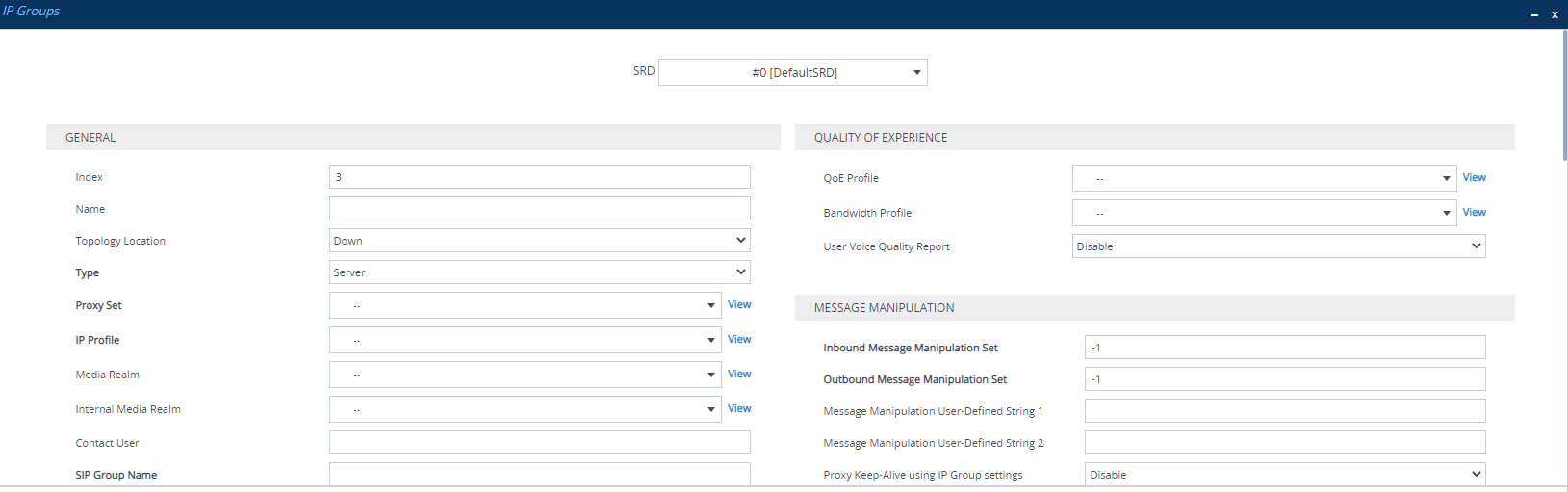Click the QUALITY OF EXPERIENCE section header
The width and height of the screenshot is (1568, 492).
tap(1155, 137)
